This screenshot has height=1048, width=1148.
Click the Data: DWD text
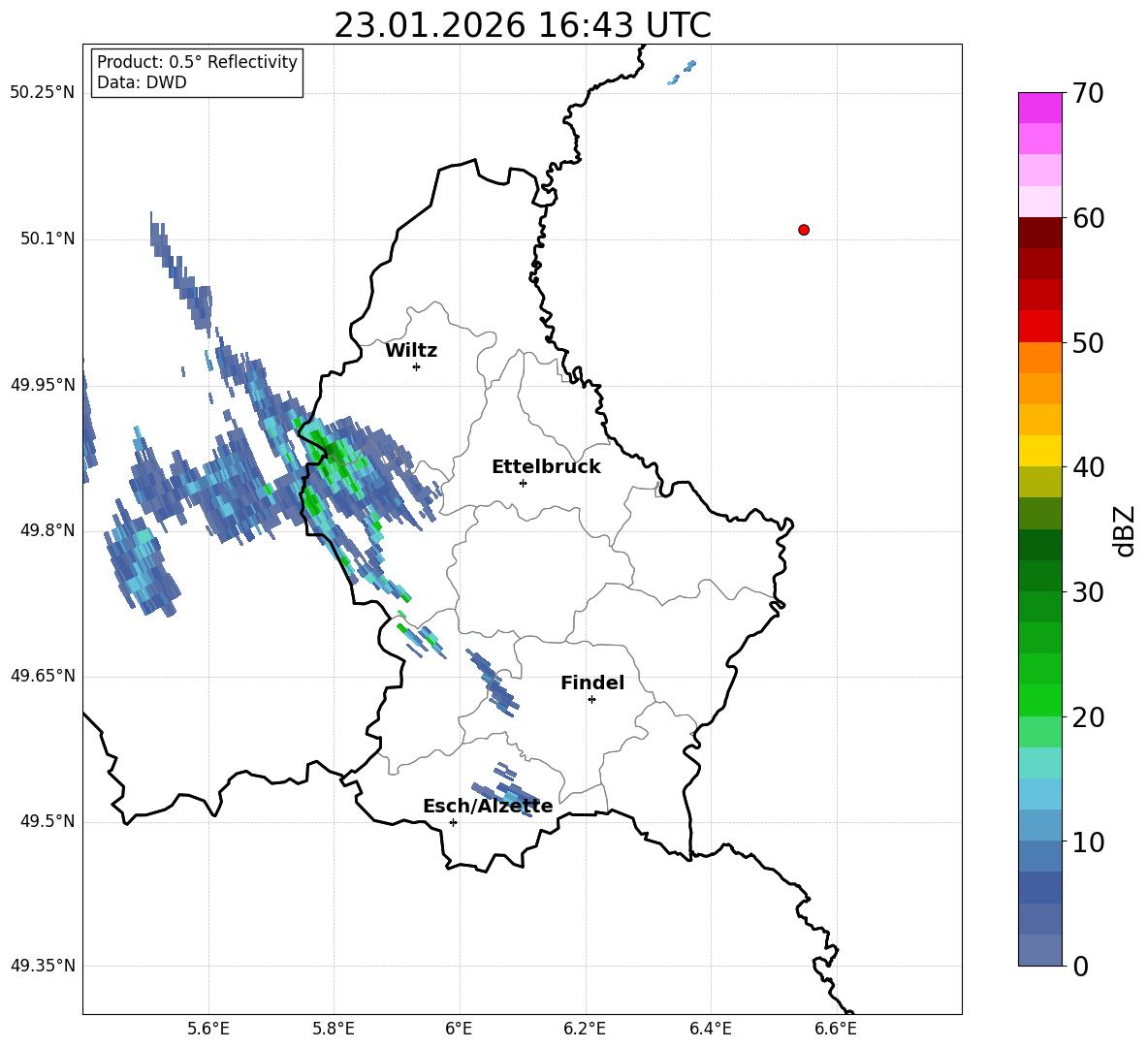142,82
